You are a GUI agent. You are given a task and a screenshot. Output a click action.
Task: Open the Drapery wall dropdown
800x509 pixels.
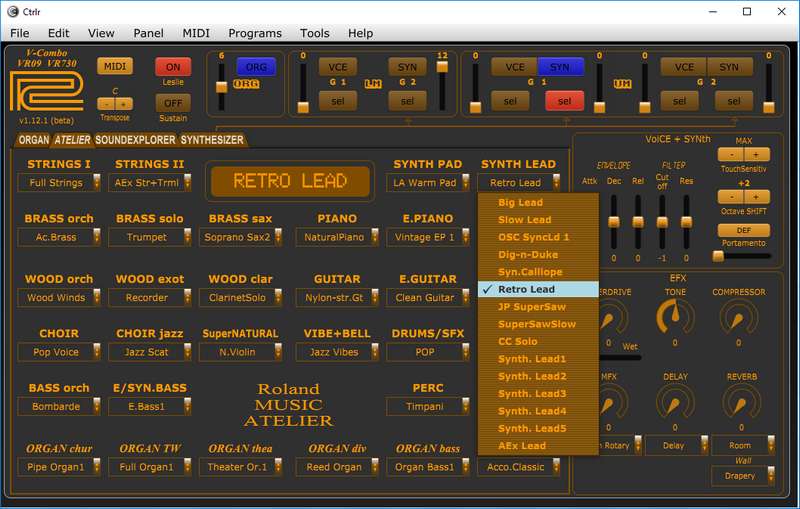pyautogui.click(x=743, y=475)
